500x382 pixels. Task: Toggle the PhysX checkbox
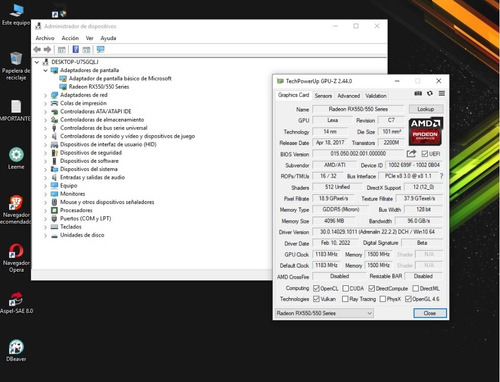click(383, 299)
